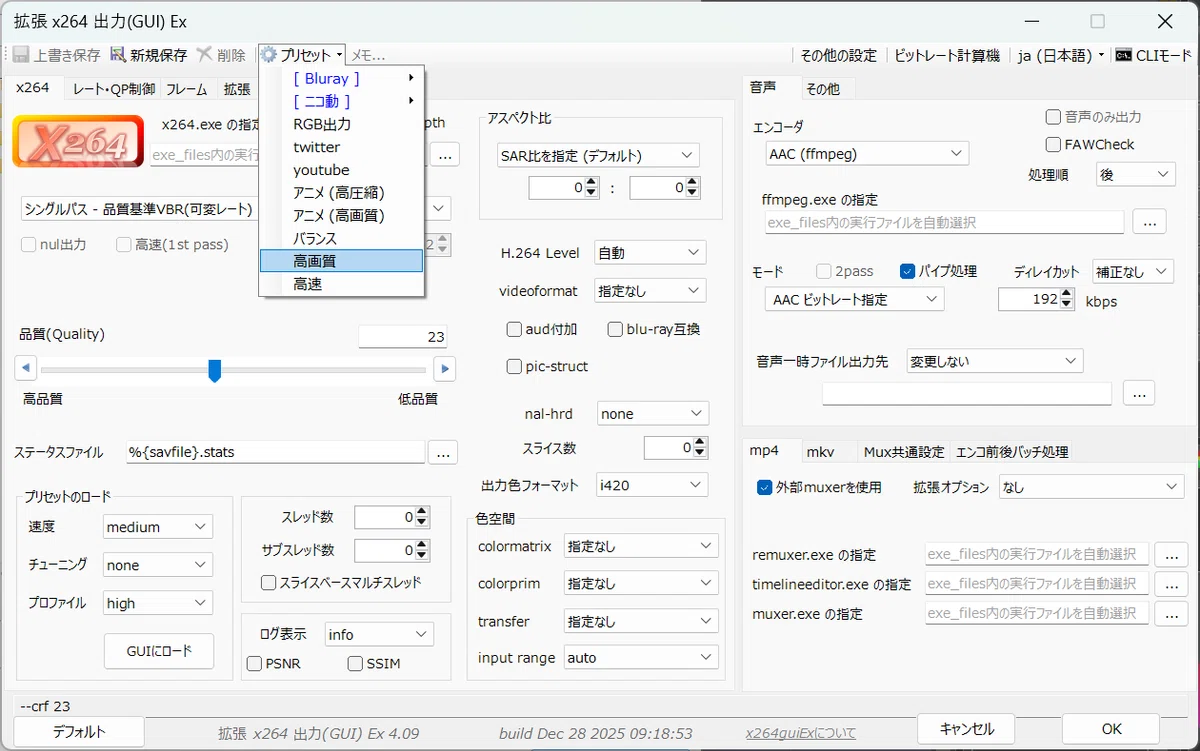Screen dimensions: 1200x751
Task: Uncheck パイプ処理 checkbox
Action: click(908, 271)
